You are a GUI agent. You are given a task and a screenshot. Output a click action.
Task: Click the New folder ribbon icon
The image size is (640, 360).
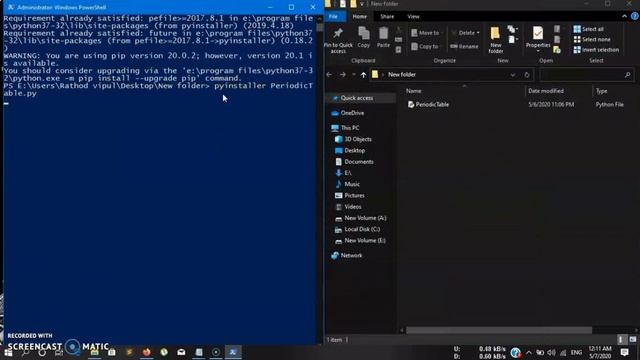click(495, 33)
